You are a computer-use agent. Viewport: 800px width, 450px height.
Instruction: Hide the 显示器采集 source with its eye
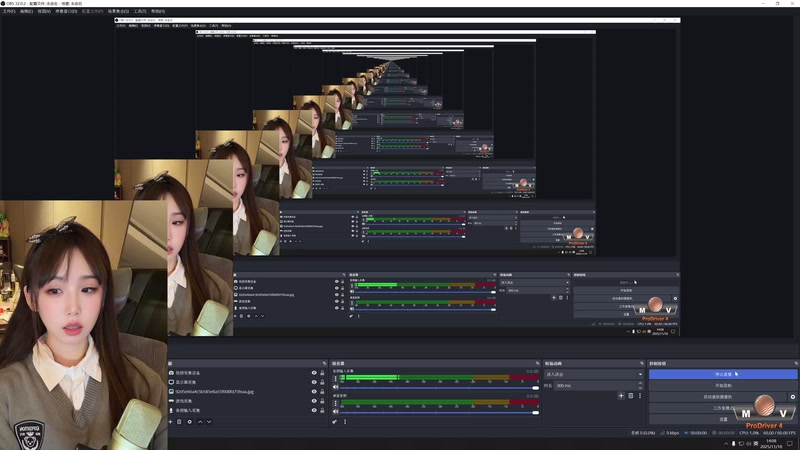pyautogui.click(x=314, y=382)
